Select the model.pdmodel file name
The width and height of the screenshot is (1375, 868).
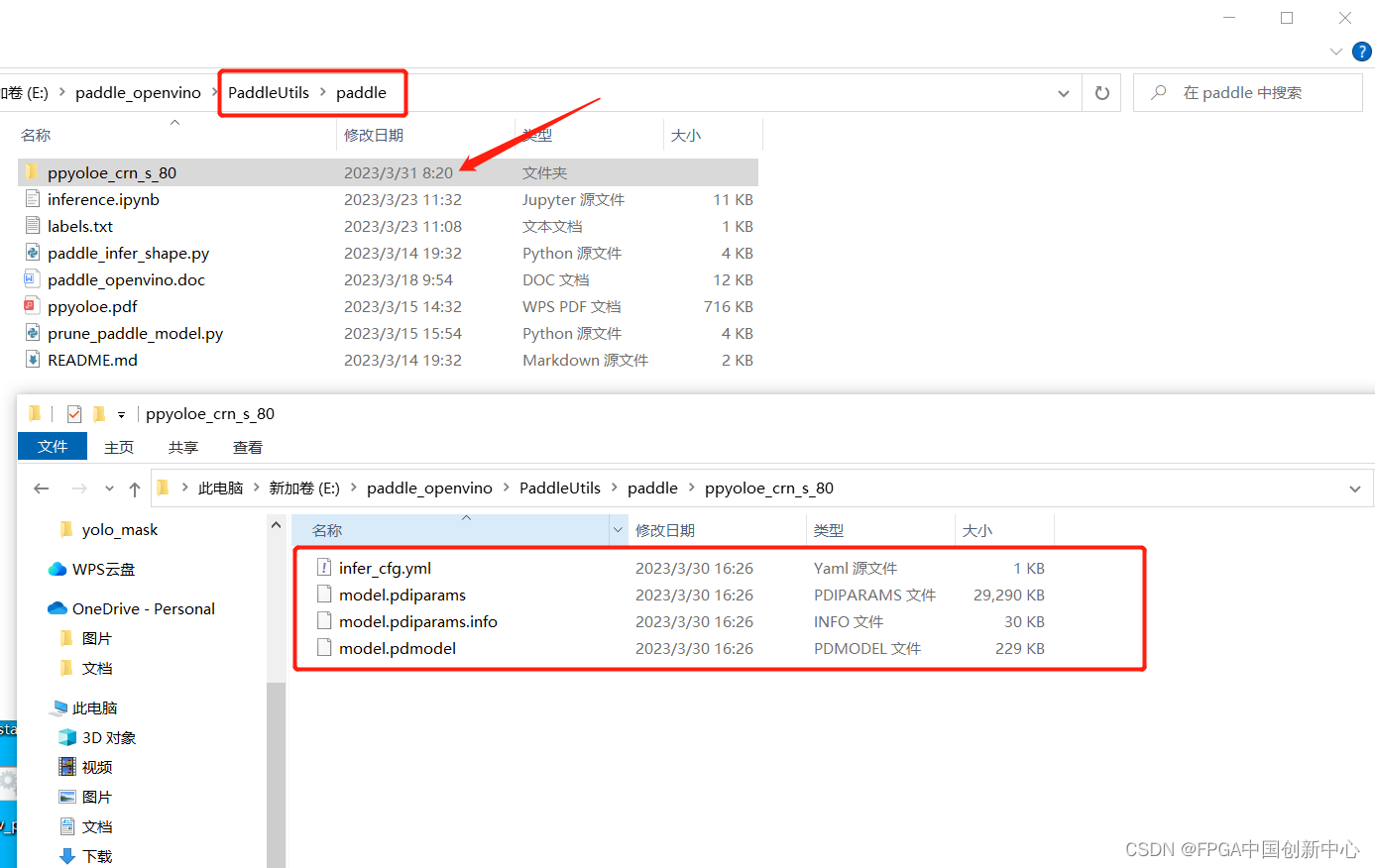click(398, 648)
